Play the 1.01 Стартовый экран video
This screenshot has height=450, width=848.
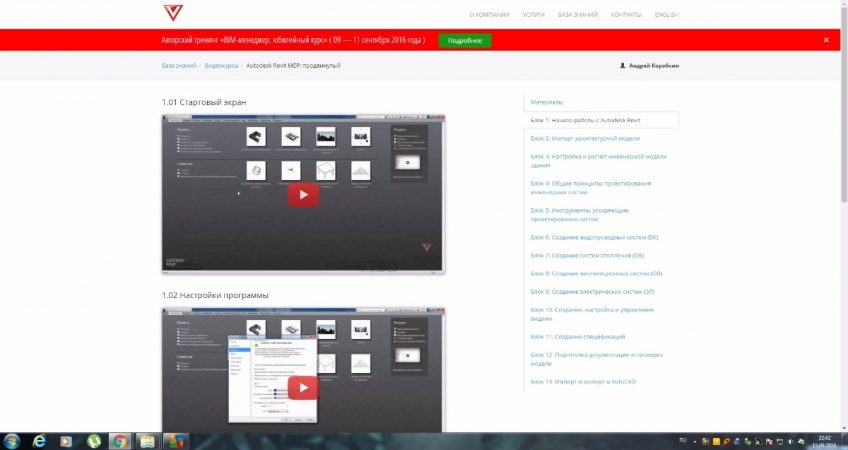pyautogui.click(x=303, y=195)
